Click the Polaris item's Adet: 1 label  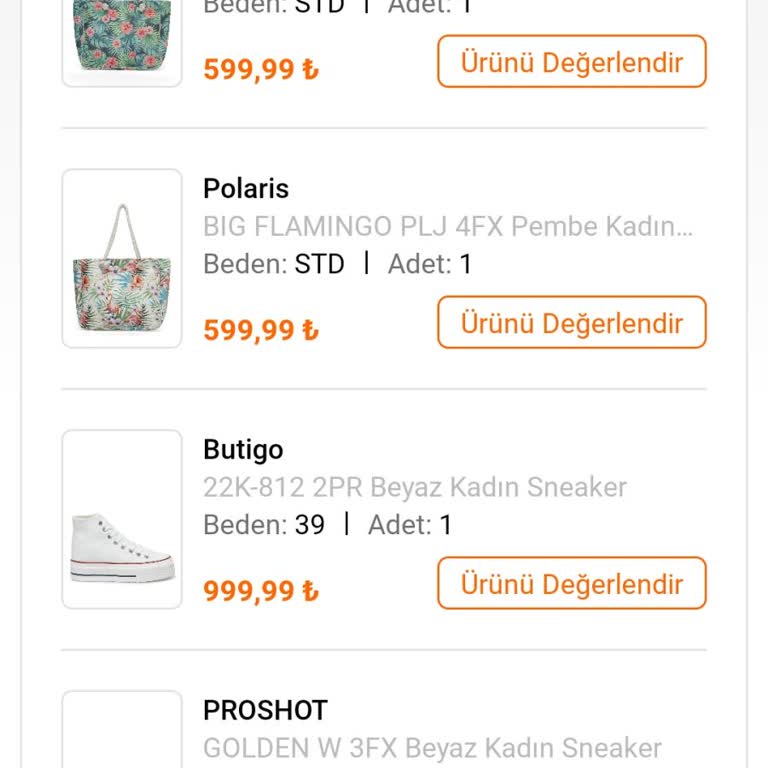tap(430, 264)
